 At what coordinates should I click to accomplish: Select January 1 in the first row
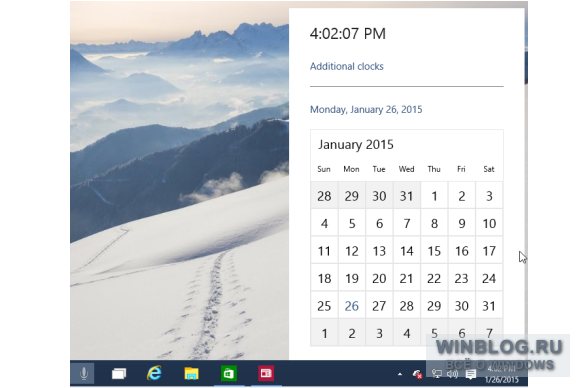point(434,196)
